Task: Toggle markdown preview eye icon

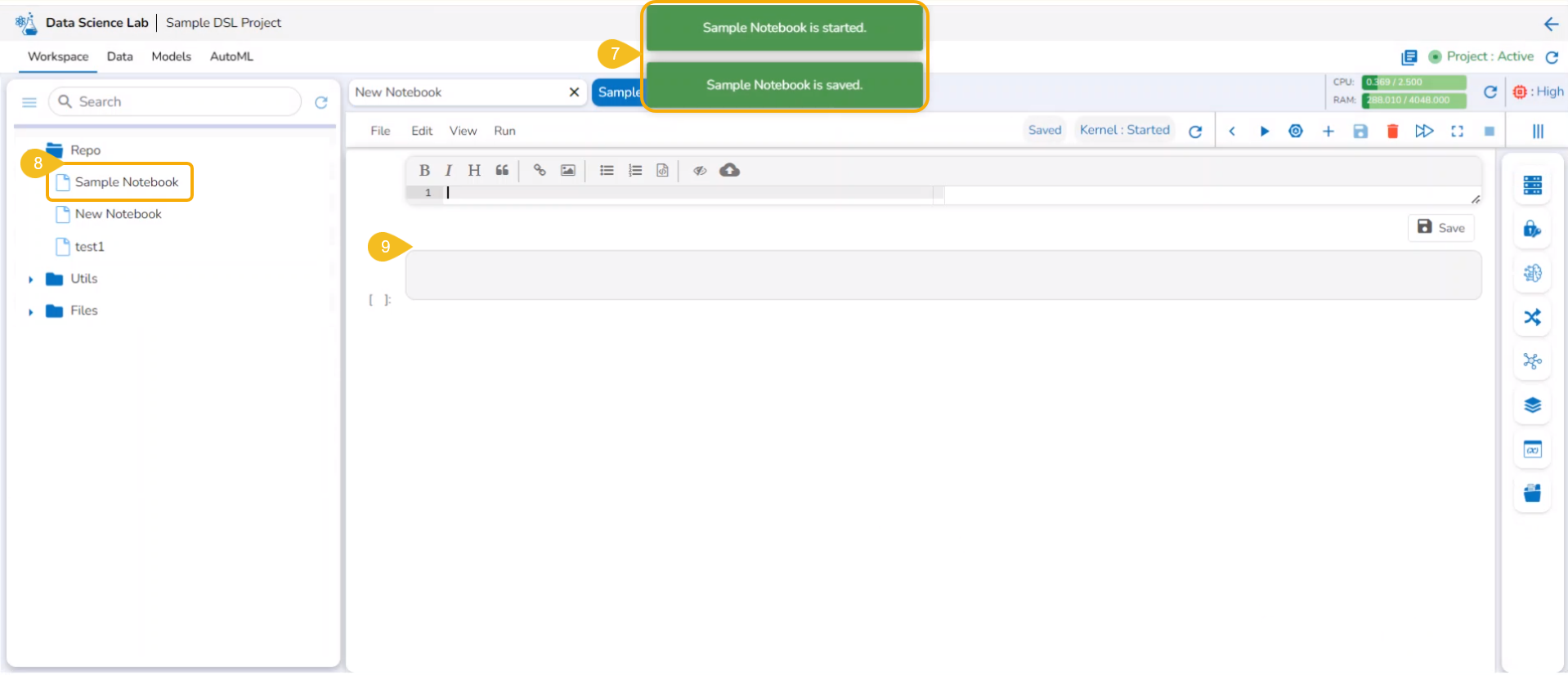Action: click(x=700, y=170)
